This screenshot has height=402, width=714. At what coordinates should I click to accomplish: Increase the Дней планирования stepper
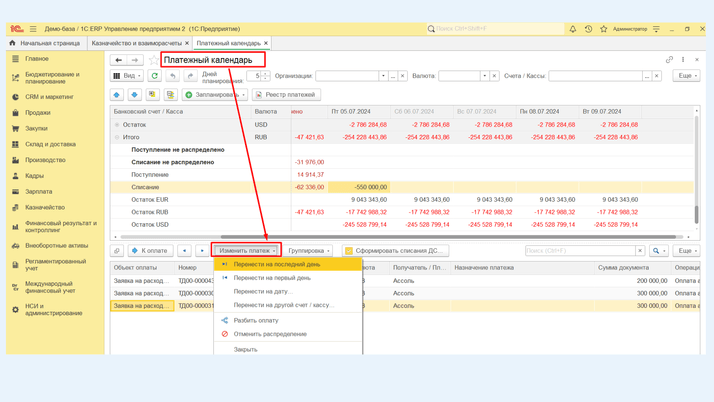(266, 73)
